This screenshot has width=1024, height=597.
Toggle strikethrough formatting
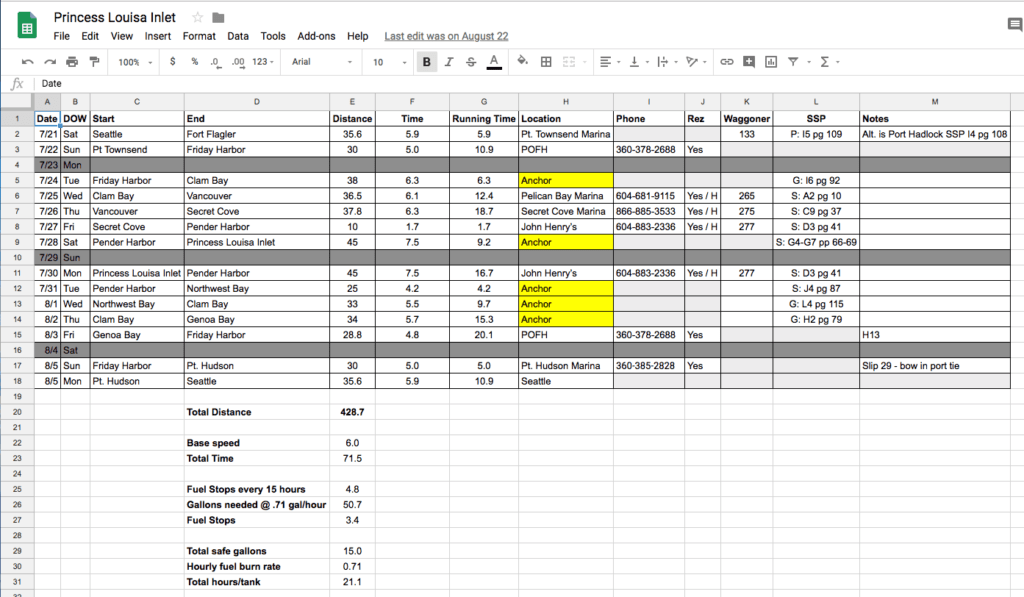tap(471, 62)
